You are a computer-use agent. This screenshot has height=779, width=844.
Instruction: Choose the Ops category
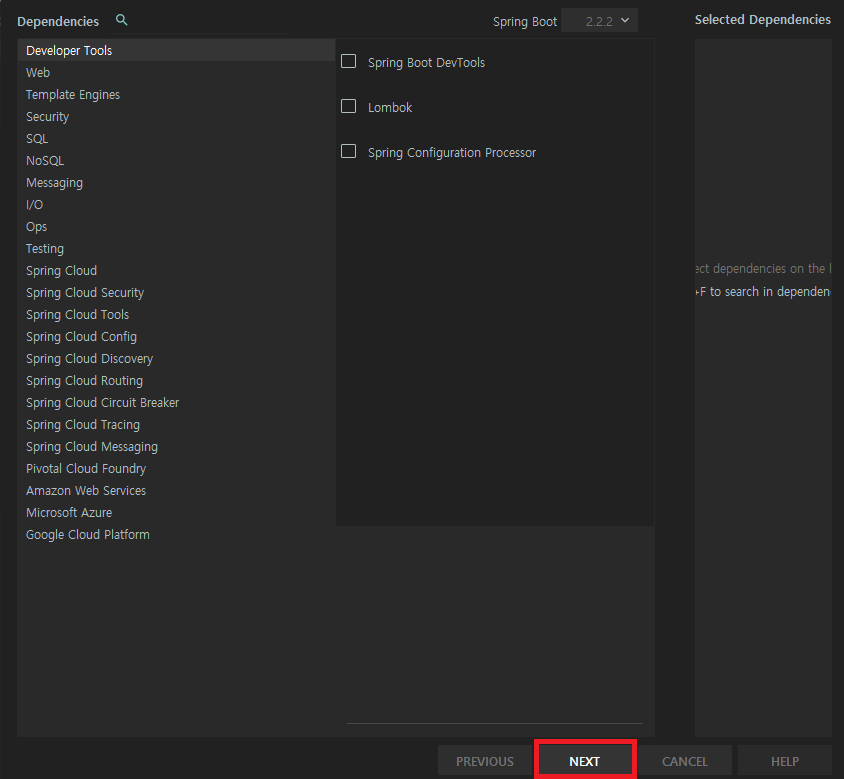click(x=177, y=227)
